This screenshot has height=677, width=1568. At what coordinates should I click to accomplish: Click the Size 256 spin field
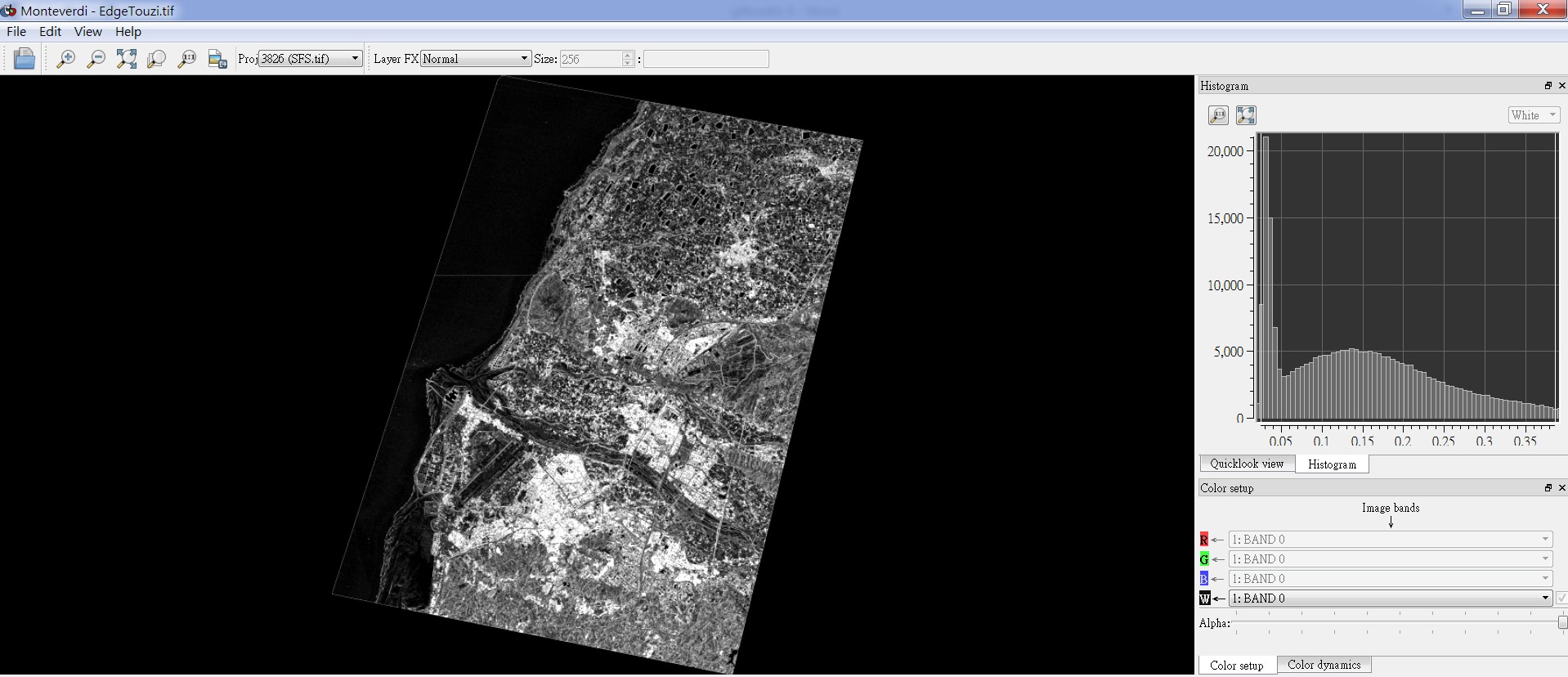(x=591, y=59)
